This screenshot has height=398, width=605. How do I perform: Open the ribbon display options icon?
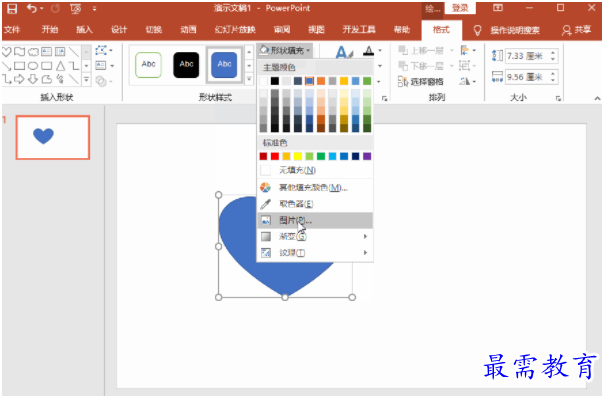click(498, 8)
